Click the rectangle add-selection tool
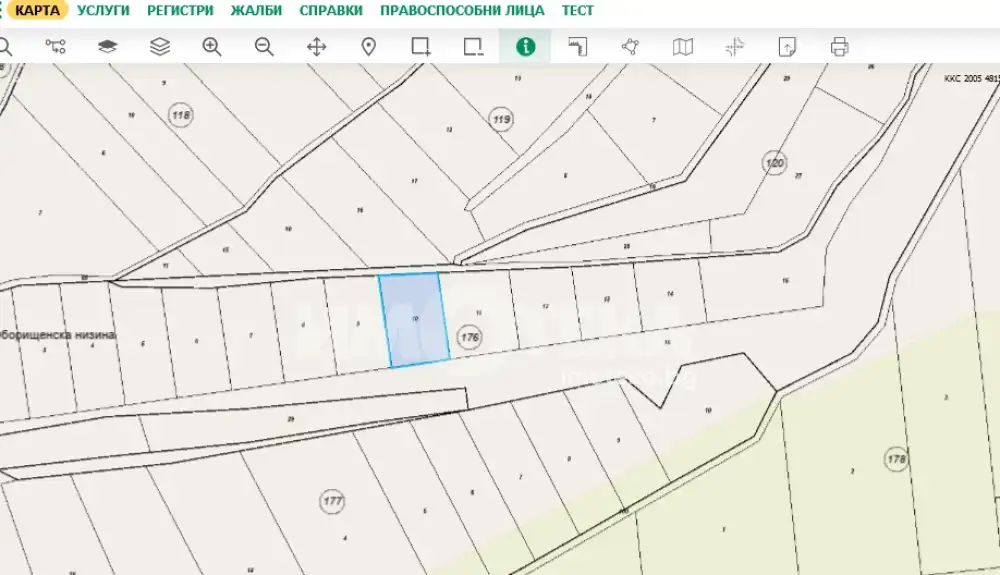The width and height of the screenshot is (1000, 575). tap(421, 46)
